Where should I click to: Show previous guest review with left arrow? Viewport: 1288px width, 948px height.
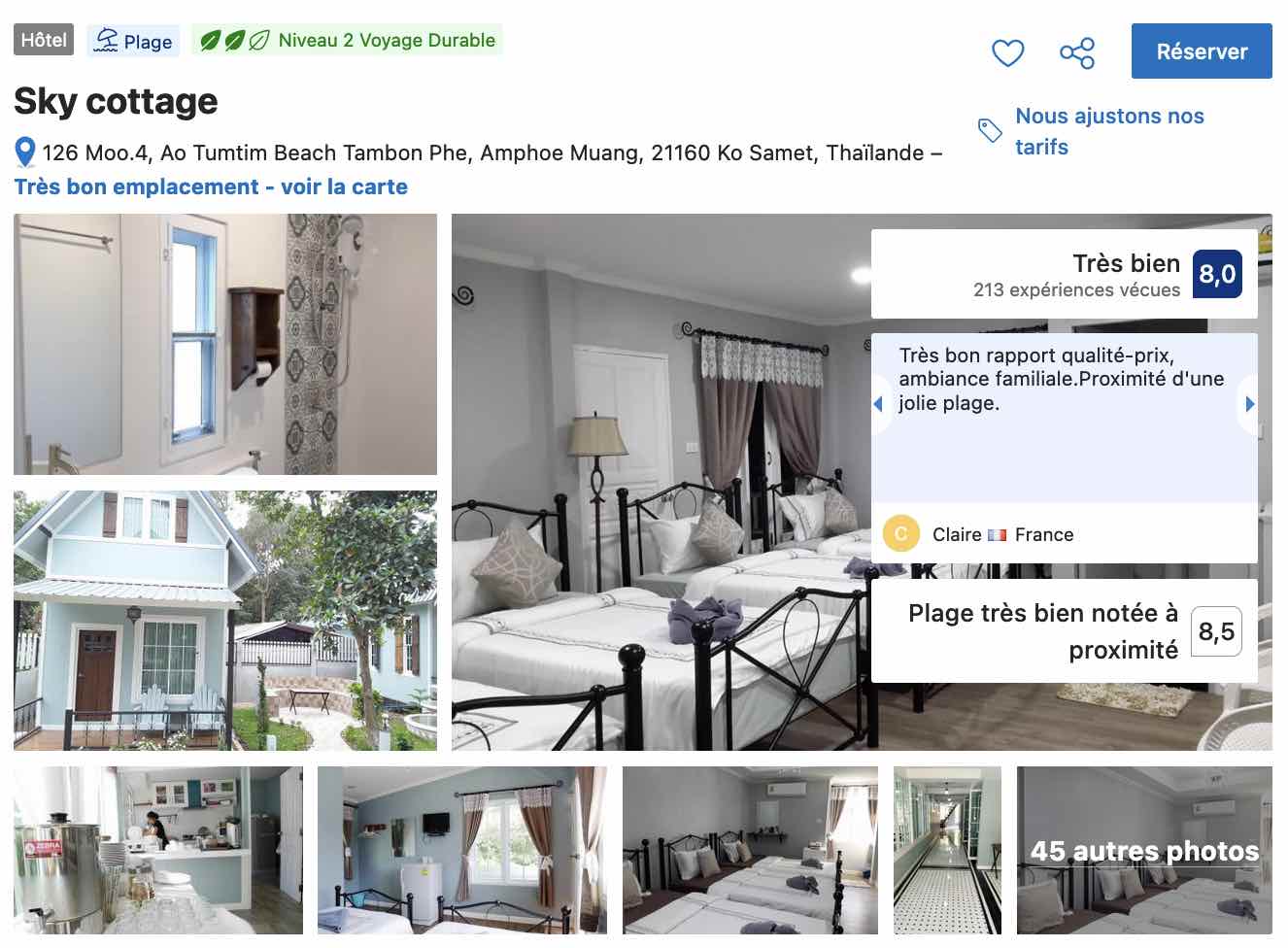point(878,404)
